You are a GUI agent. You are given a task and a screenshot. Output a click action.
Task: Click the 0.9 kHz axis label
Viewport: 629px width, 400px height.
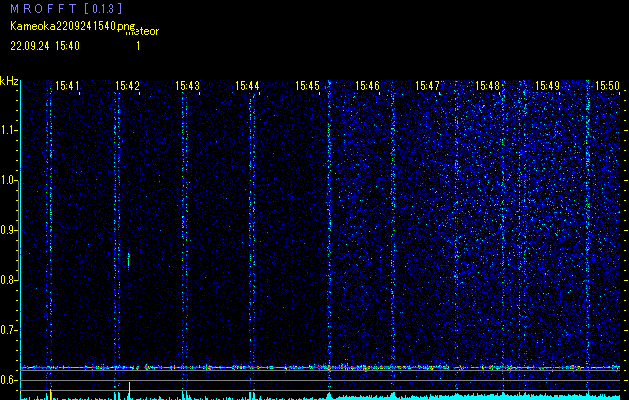(8, 230)
